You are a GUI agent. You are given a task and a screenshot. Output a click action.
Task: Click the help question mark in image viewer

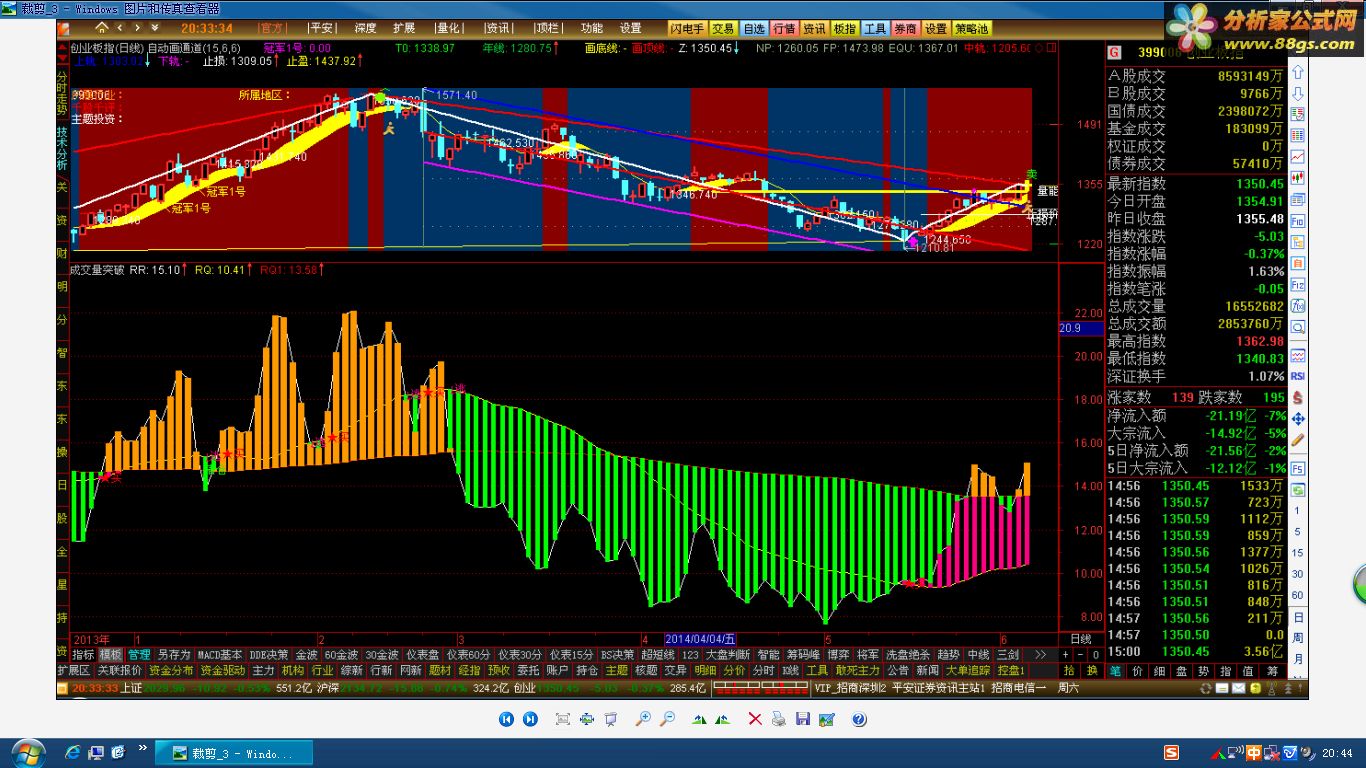pyautogui.click(x=859, y=719)
